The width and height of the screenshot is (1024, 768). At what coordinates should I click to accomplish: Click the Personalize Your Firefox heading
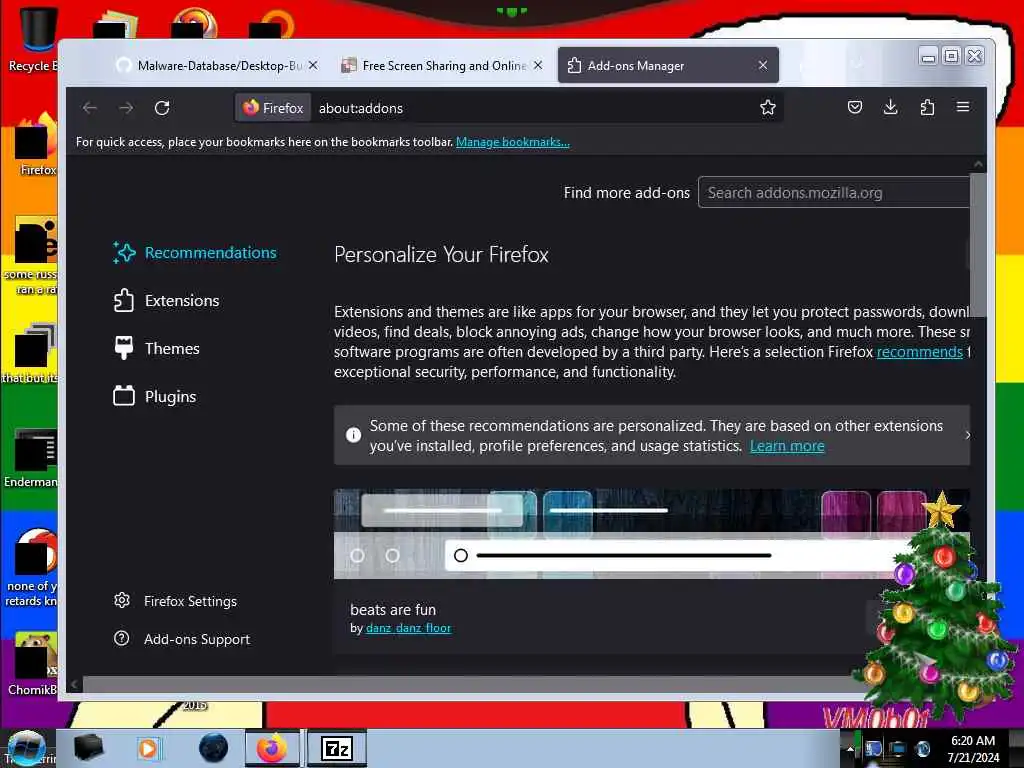click(441, 255)
